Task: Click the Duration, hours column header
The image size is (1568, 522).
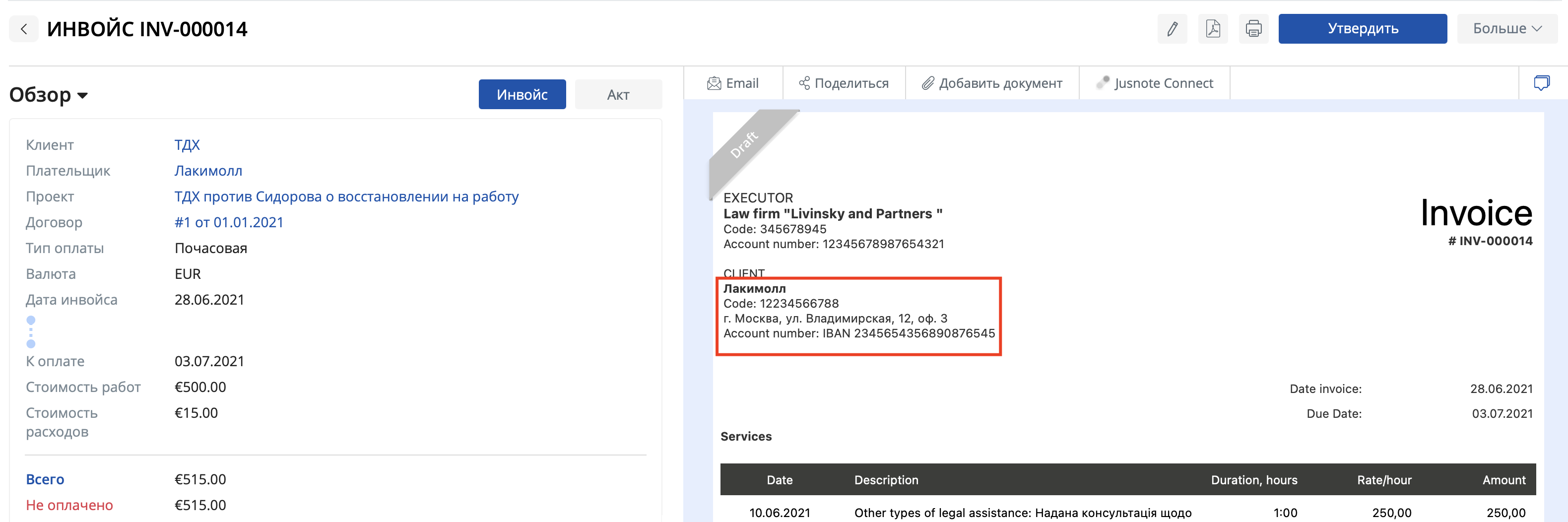Action: pyautogui.click(x=1254, y=480)
